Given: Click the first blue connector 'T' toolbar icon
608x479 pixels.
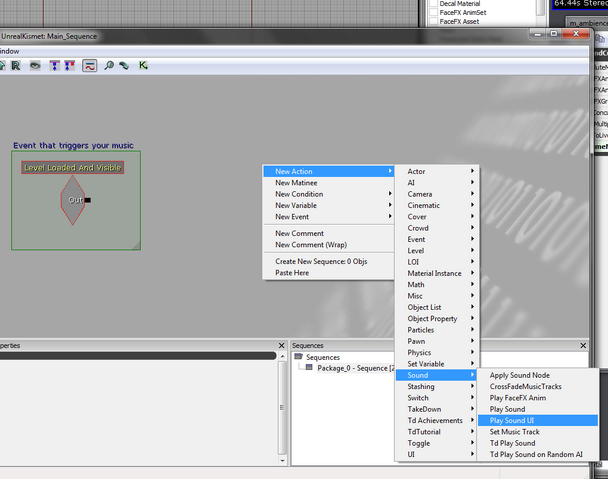Looking at the screenshot, I should (54, 66).
